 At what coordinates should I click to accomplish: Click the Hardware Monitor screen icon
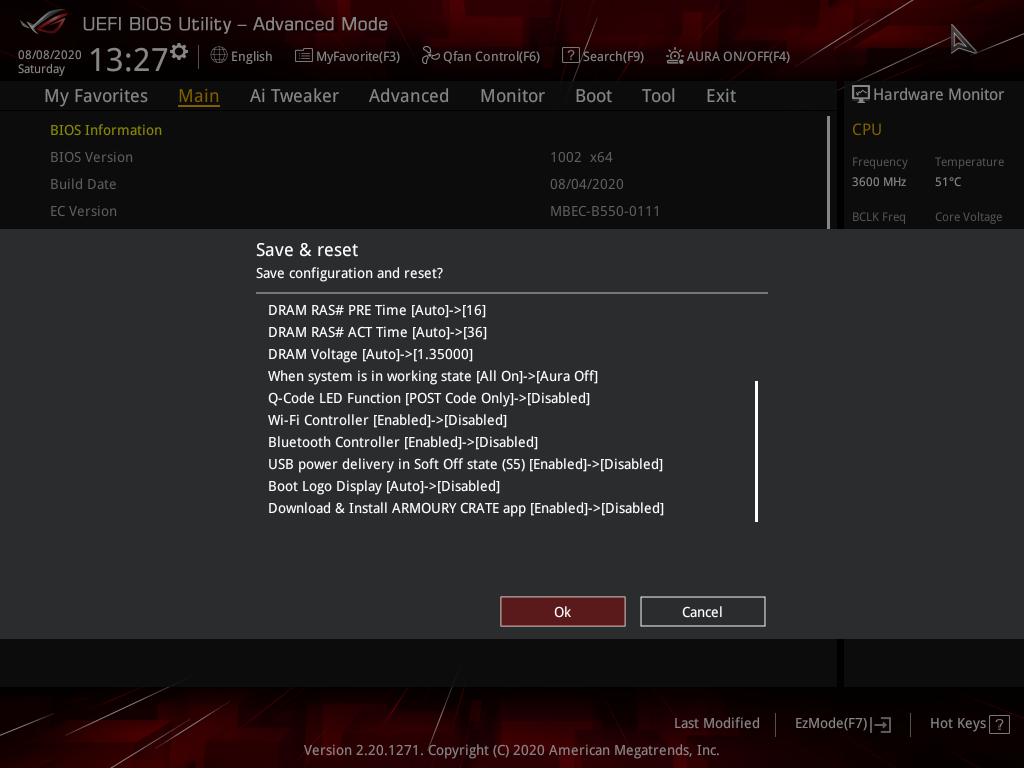(x=861, y=94)
